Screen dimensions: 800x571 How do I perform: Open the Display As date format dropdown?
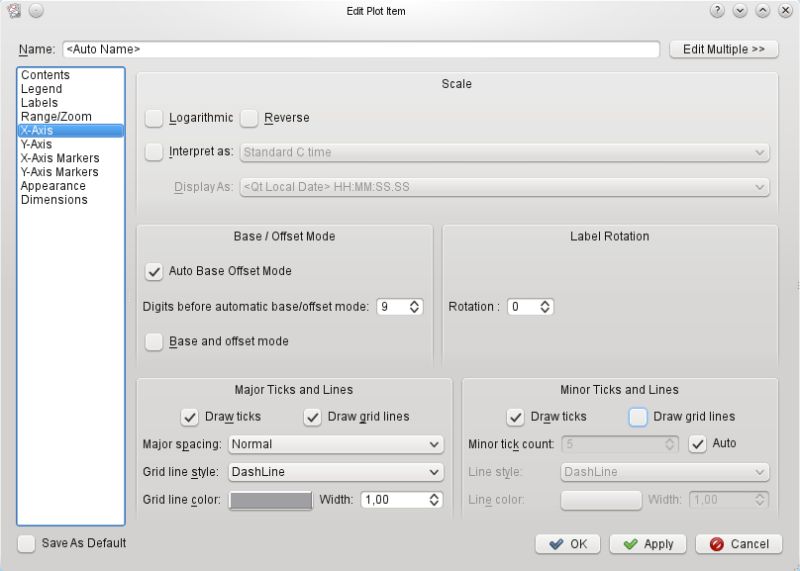[x=505, y=187]
